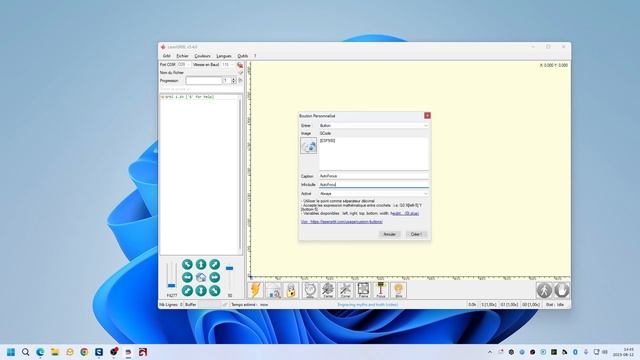The width and height of the screenshot is (640, 360).
Task: Open File Explorer from the taskbar
Action: [55, 352]
